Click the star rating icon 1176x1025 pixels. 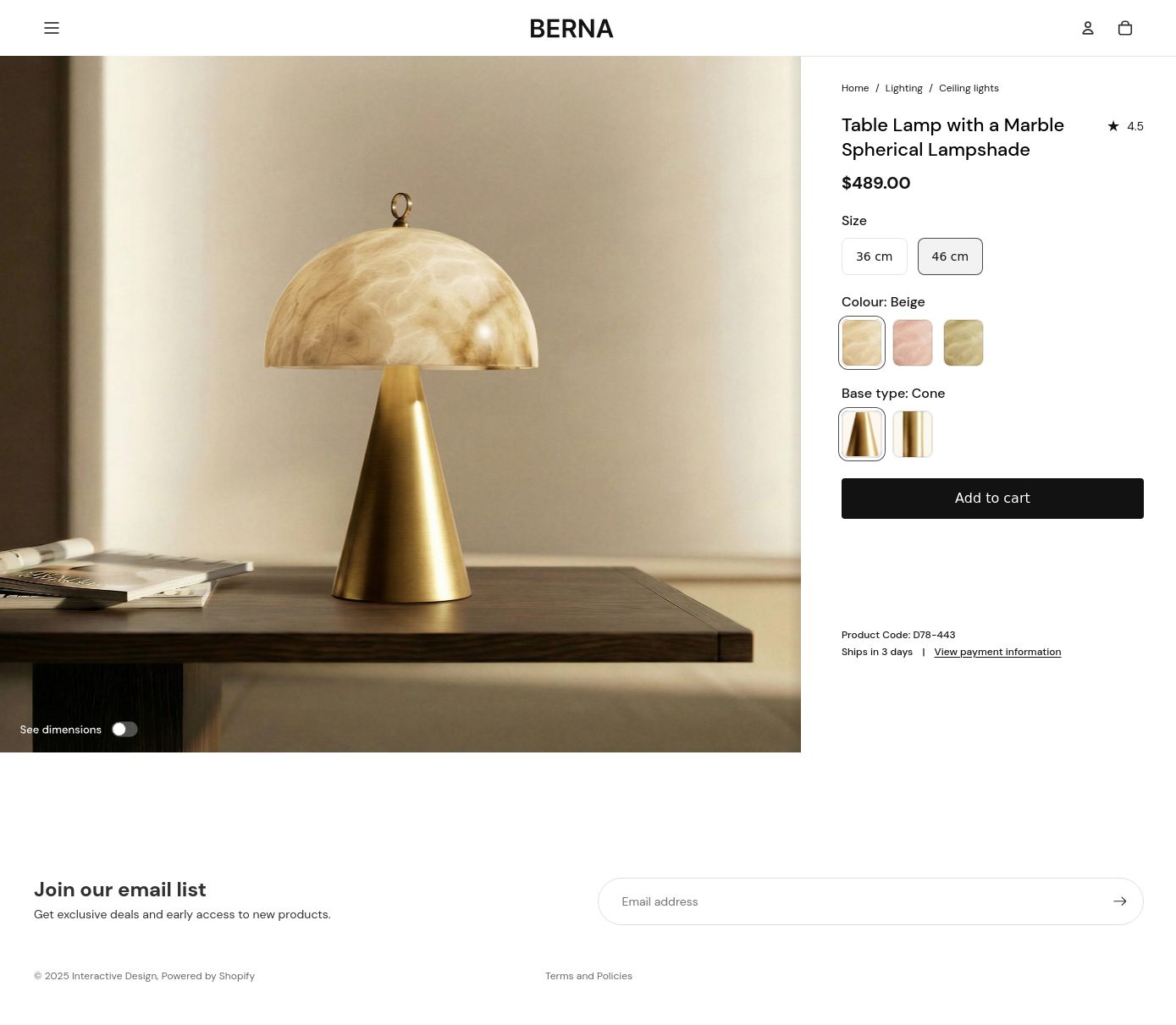[x=1113, y=126]
